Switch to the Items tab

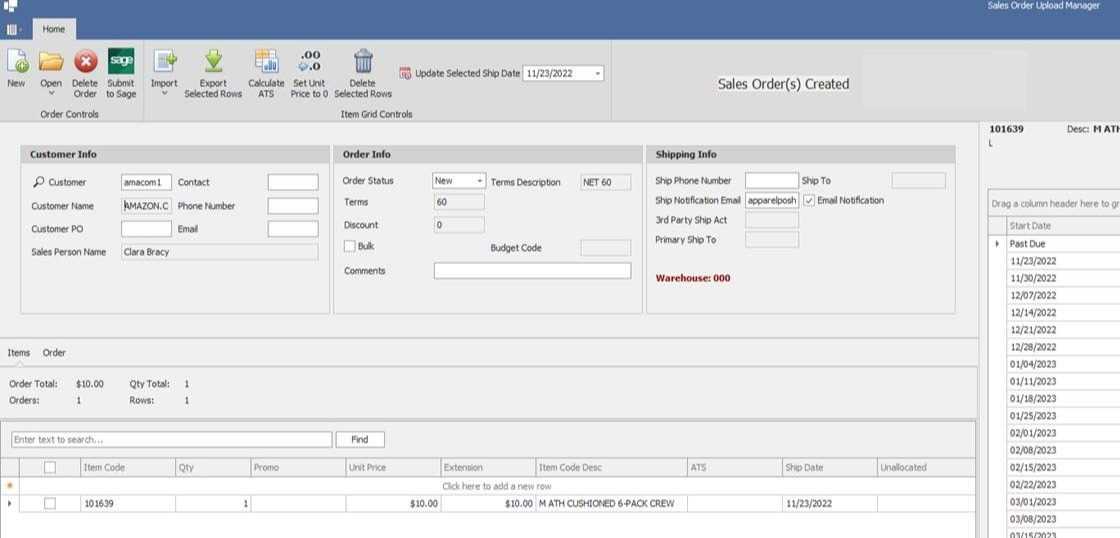19,353
